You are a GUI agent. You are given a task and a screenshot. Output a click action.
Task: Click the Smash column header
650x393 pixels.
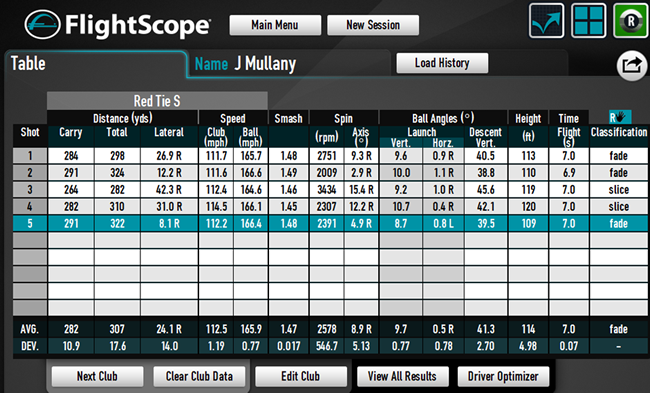[289, 119]
